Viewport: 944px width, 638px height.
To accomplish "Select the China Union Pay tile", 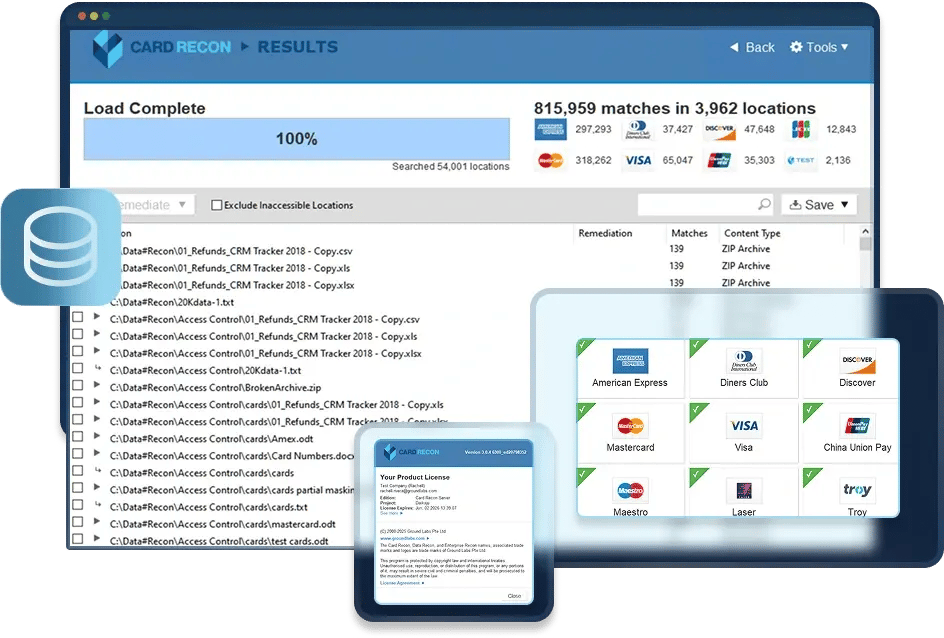I will (857, 434).
